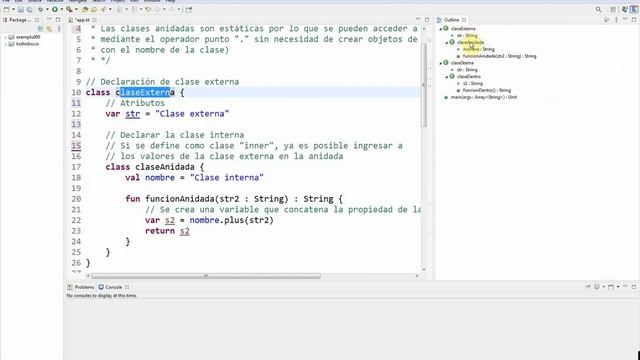
Task: Open the Run dropdown arrow
Action: click(x=62, y=10)
